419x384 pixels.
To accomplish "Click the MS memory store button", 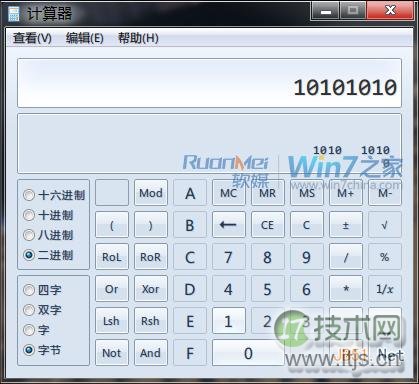I will tap(307, 193).
